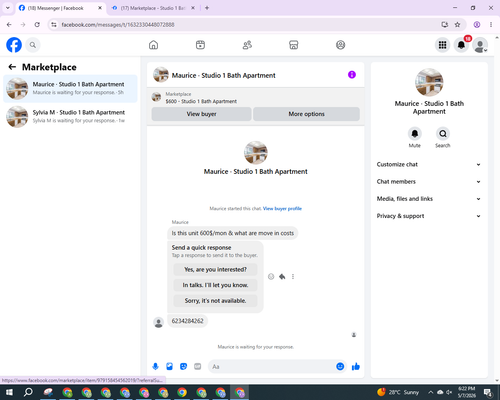Image resolution: width=500 pixels, height=400 pixels.
Task: Open the taskbar clock showing 6:22 PM
Action: click(x=466, y=392)
